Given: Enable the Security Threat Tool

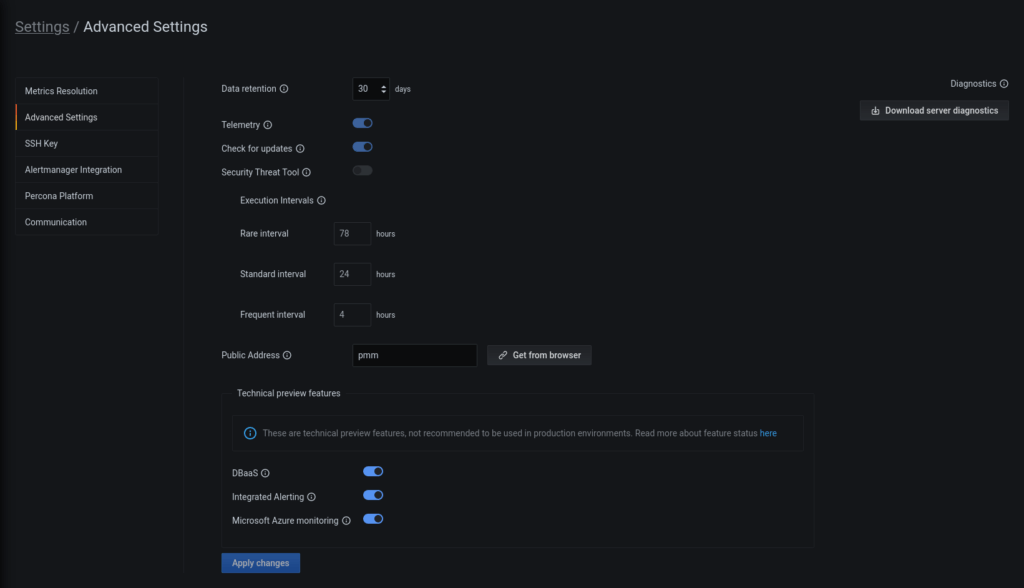Looking at the screenshot, I should tap(362, 170).
